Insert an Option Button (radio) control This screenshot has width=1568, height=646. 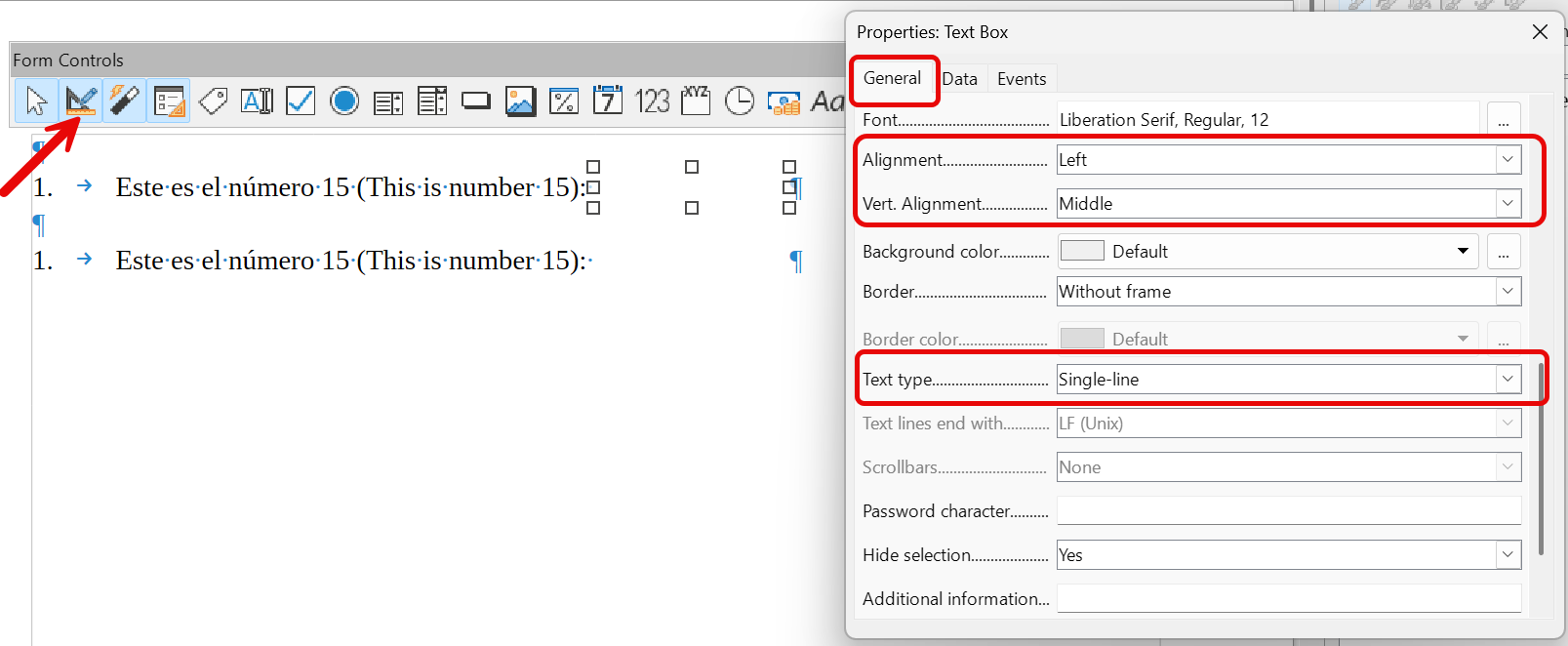[344, 101]
